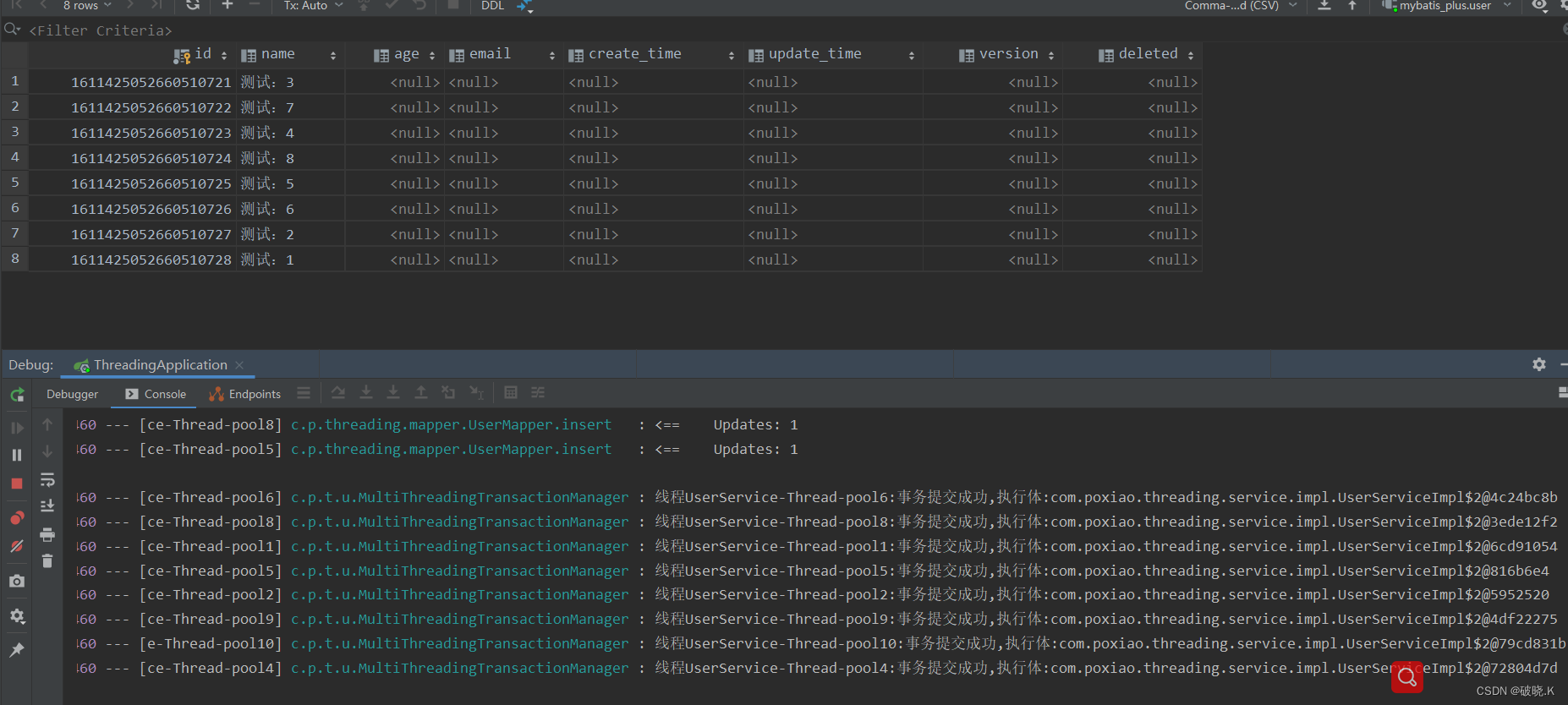Screen dimensions: 1568x705
Task: Open the mybatis_plus.user table switcher dropdown
Action: (1445, 5)
